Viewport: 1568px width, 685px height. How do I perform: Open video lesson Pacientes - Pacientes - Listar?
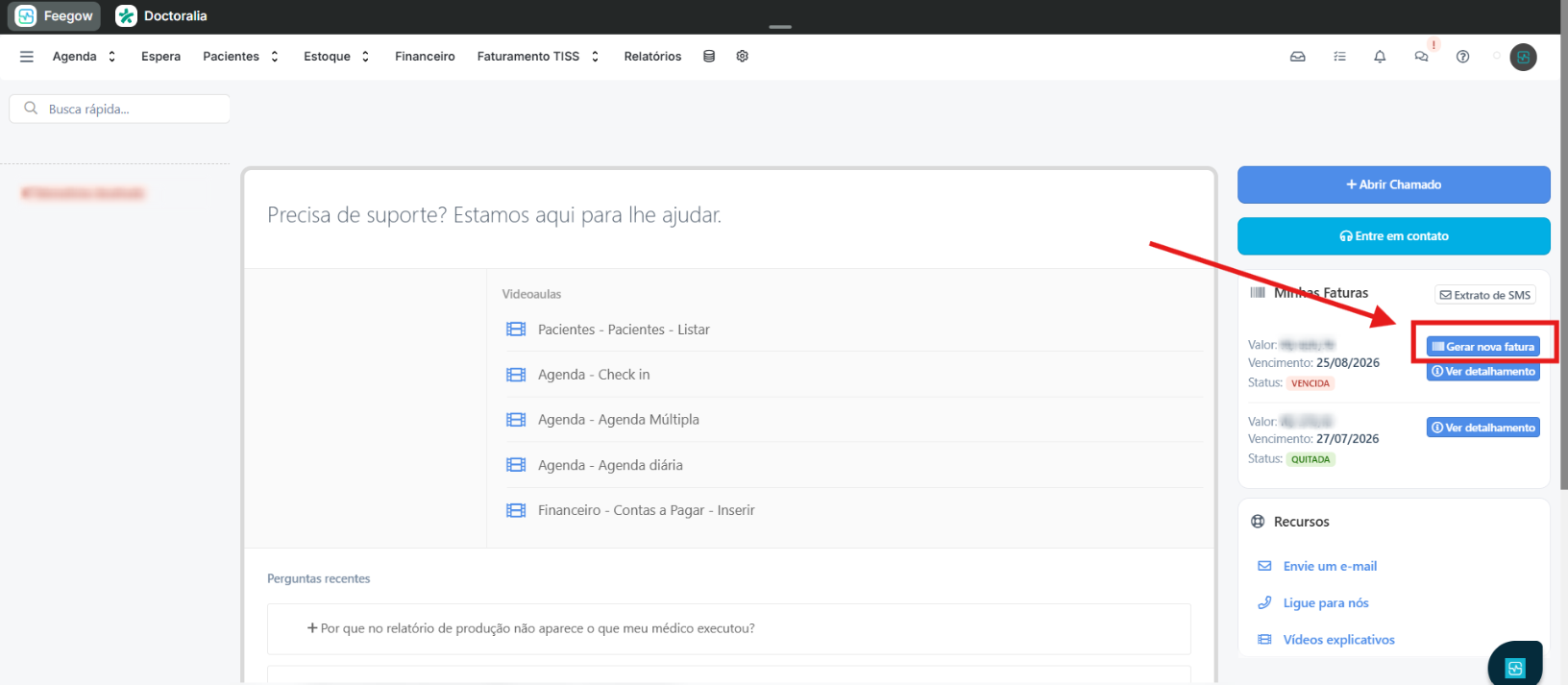[624, 330]
